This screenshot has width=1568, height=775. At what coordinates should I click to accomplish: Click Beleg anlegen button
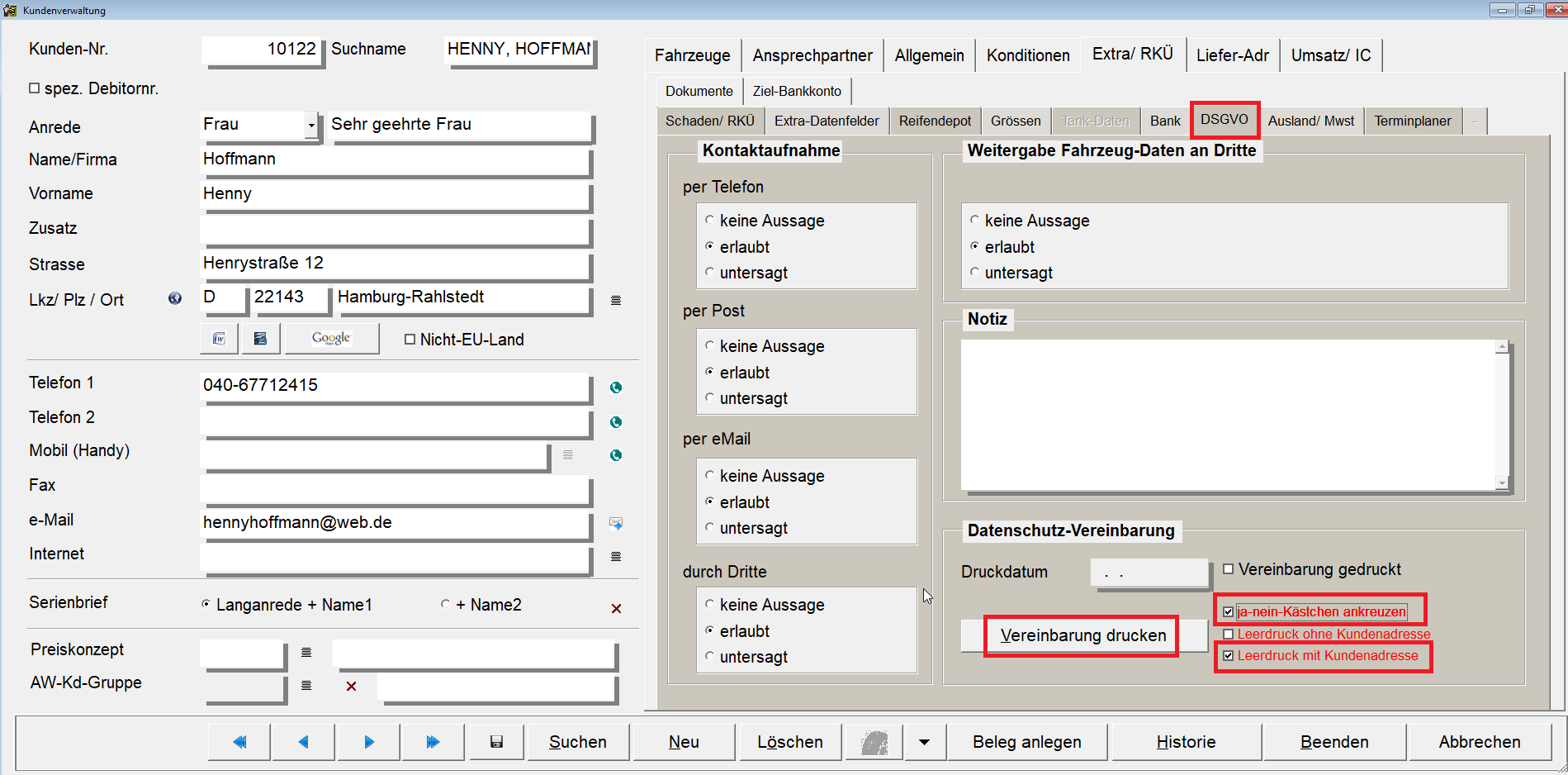click(x=1027, y=742)
